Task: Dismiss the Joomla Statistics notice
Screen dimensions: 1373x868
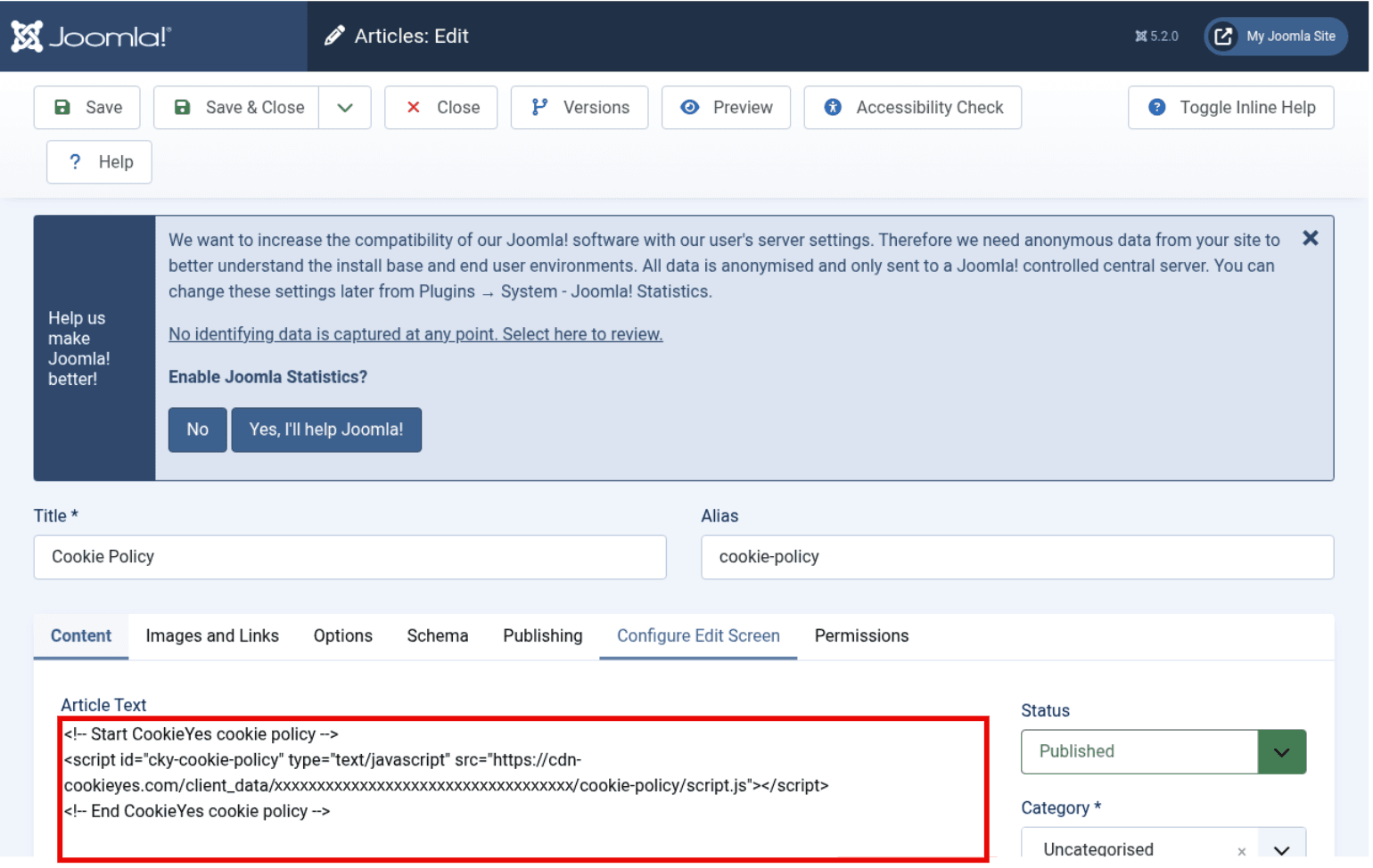Action: (x=1310, y=238)
